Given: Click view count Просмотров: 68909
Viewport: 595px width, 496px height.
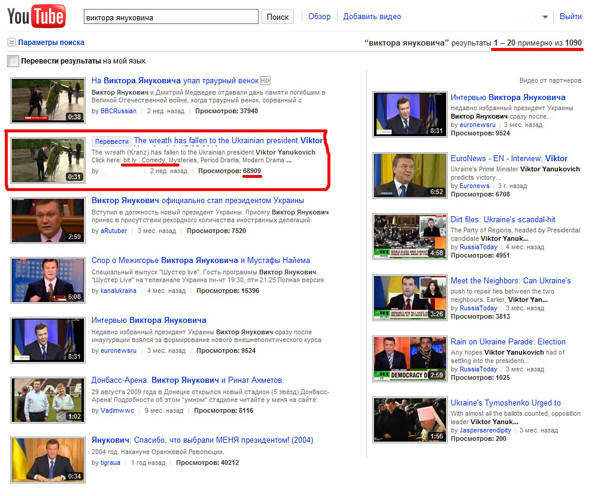Looking at the screenshot, I should point(230,171).
